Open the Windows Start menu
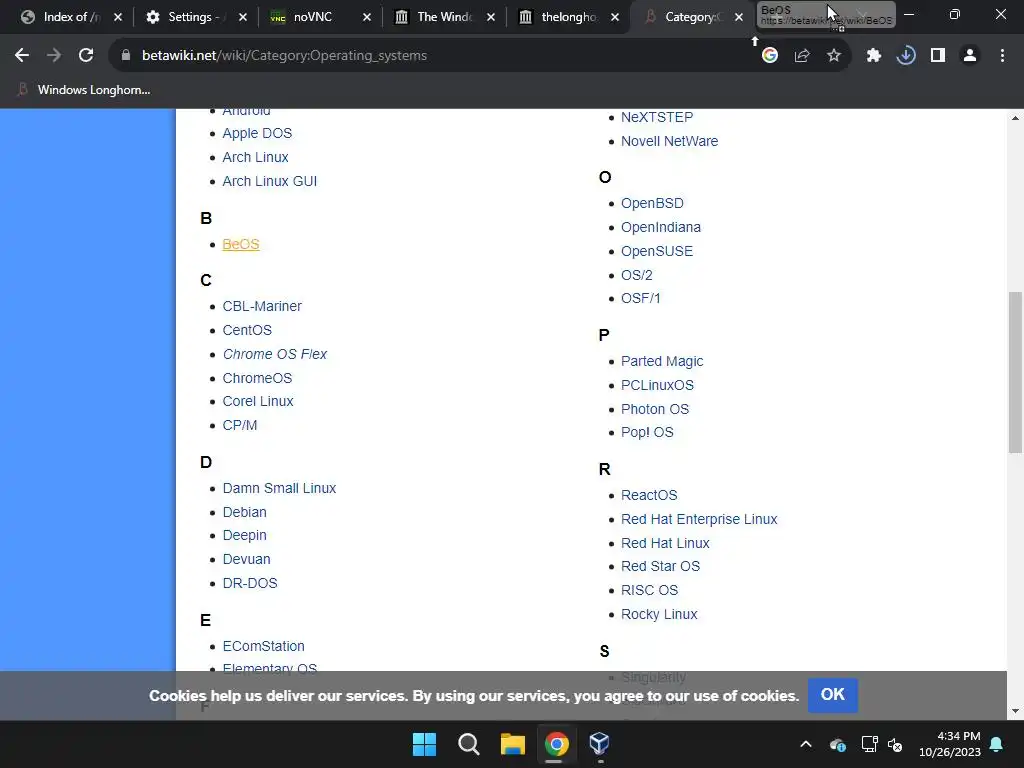The width and height of the screenshot is (1024, 768). coord(424,744)
